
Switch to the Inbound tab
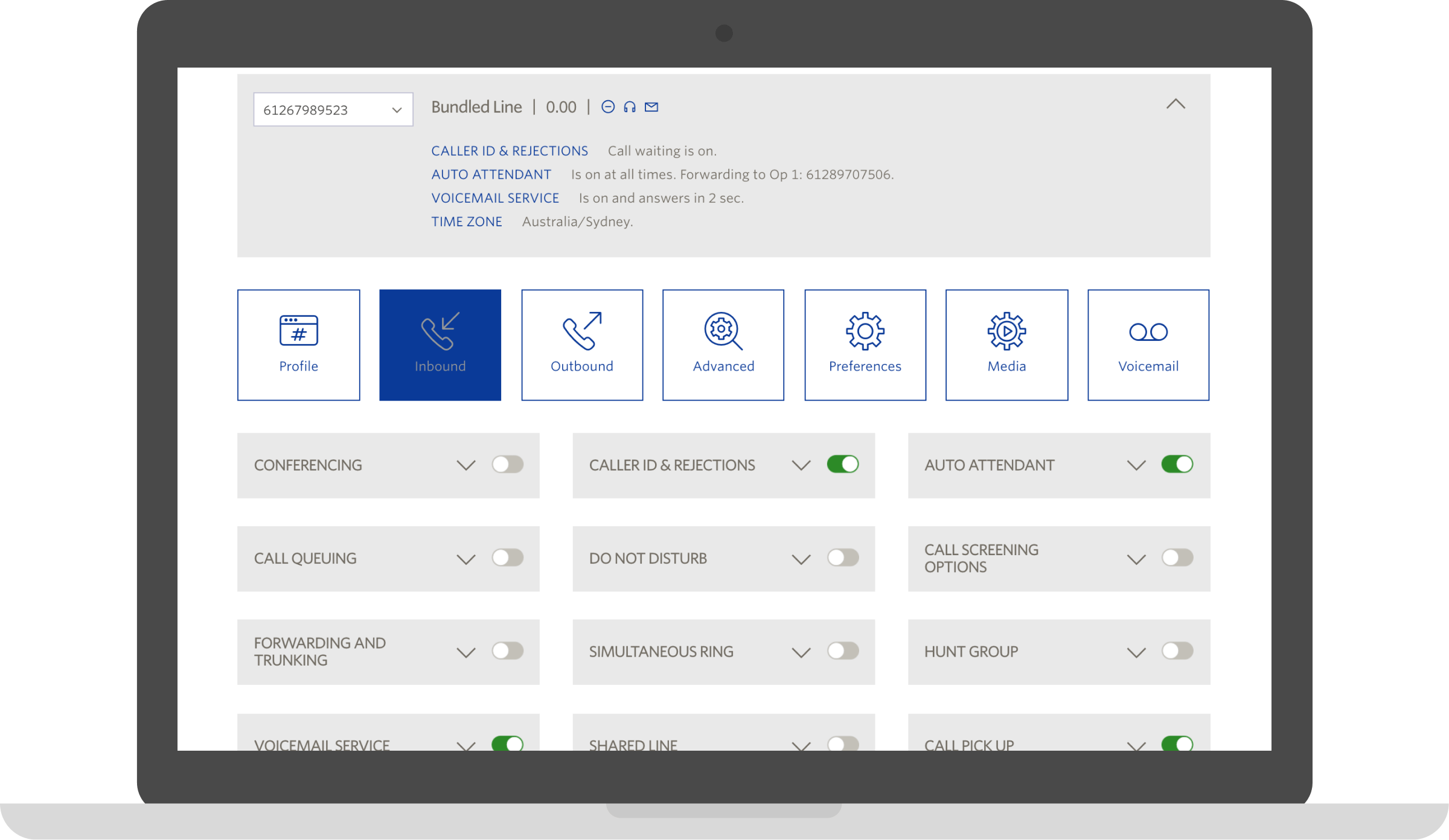click(440, 345)
